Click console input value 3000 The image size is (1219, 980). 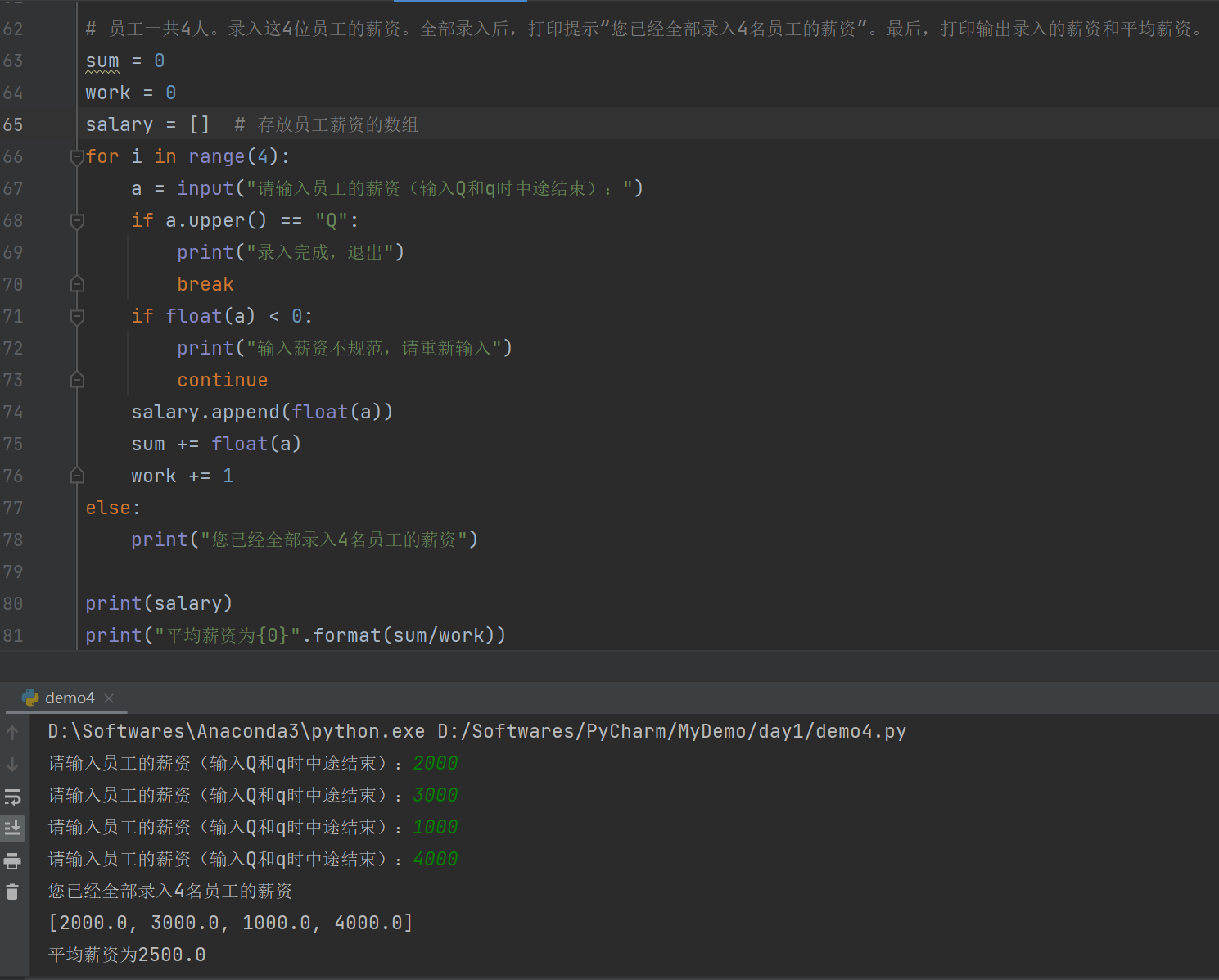tap(435, 795)
